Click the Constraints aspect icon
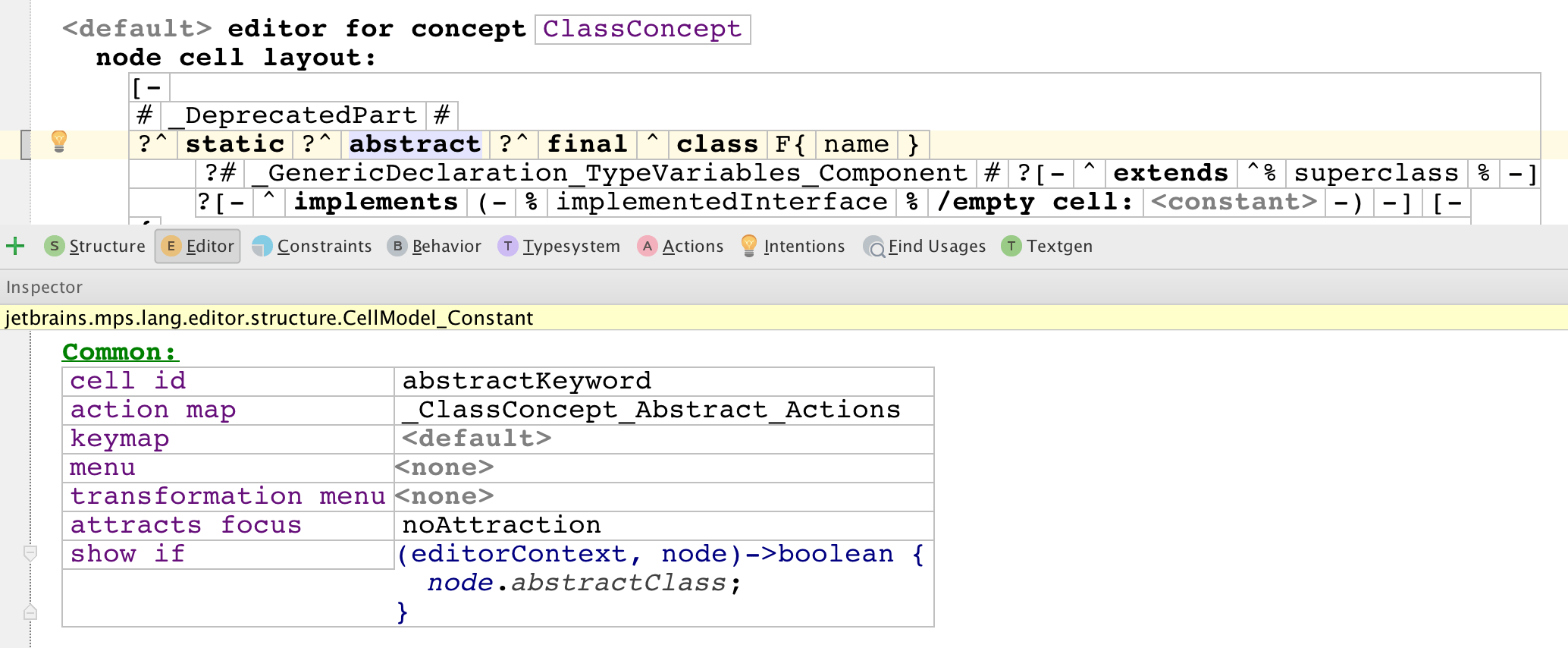This screenshot has height=648, width=1568. point(262,246)
